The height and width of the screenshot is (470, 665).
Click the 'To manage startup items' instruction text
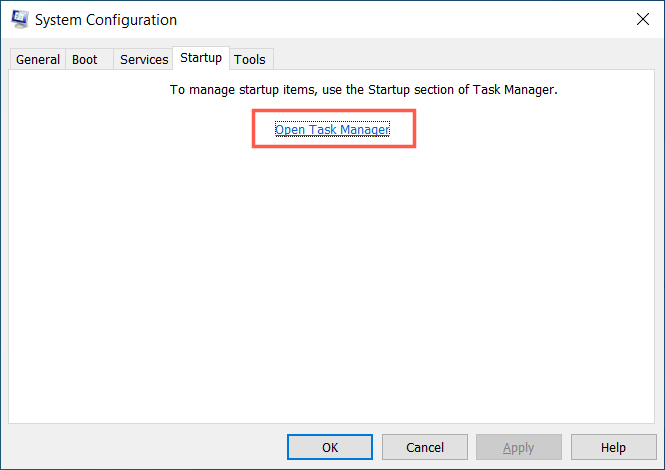pyautogui.click(x=363, y=90)
